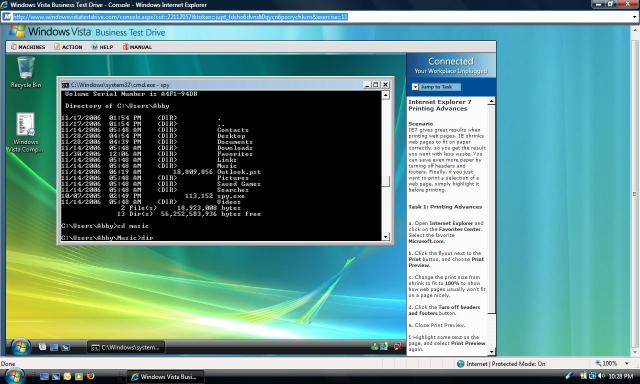Click the magnifier zoom icon showing 100%
The image size is (640, 384).
[x=598, y=363]
